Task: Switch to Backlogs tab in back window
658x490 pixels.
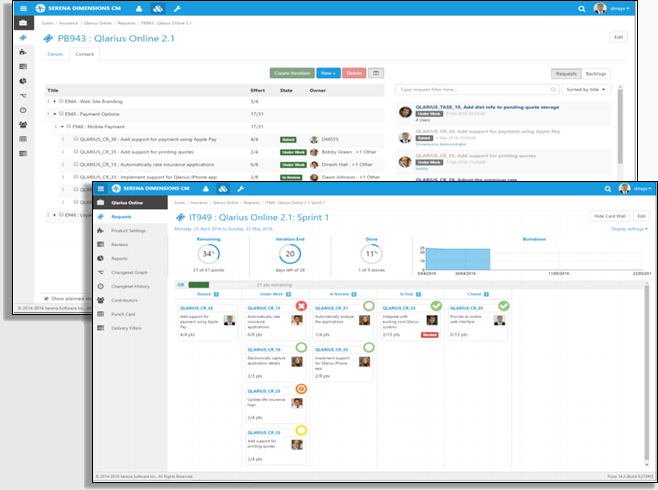Action: (596, 74)
